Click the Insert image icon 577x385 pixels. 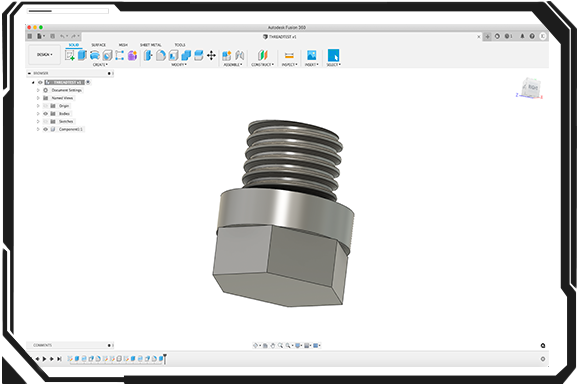[x=311, y=55]
